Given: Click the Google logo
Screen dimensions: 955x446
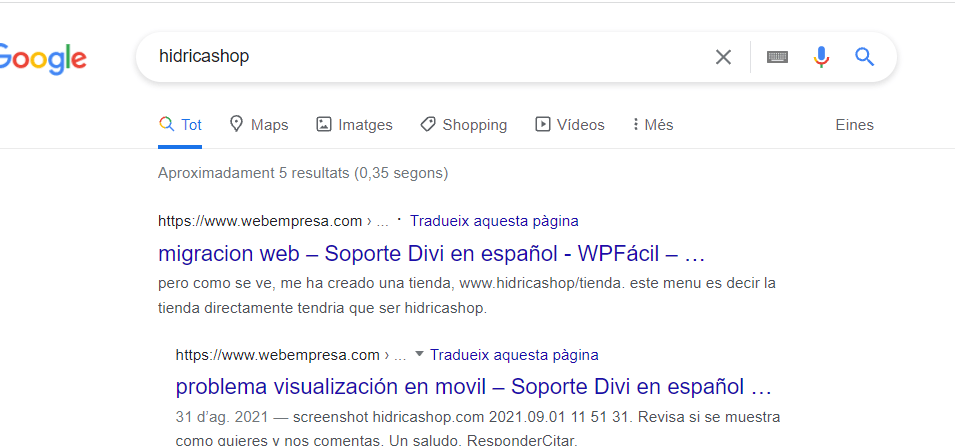Looking at the screenshot, I should (43, 59).
